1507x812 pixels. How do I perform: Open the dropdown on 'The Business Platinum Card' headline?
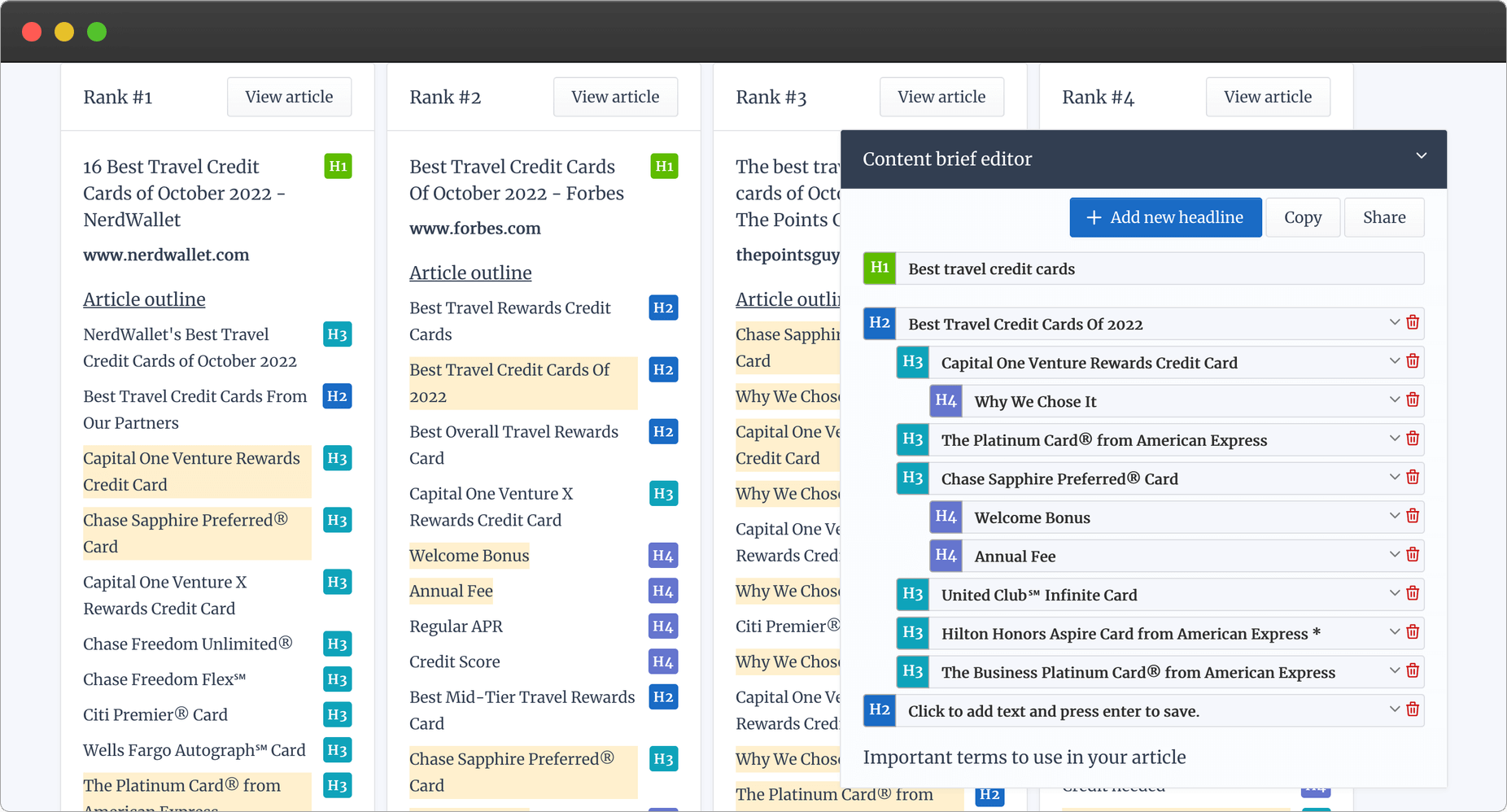[x=1393, y=670]
